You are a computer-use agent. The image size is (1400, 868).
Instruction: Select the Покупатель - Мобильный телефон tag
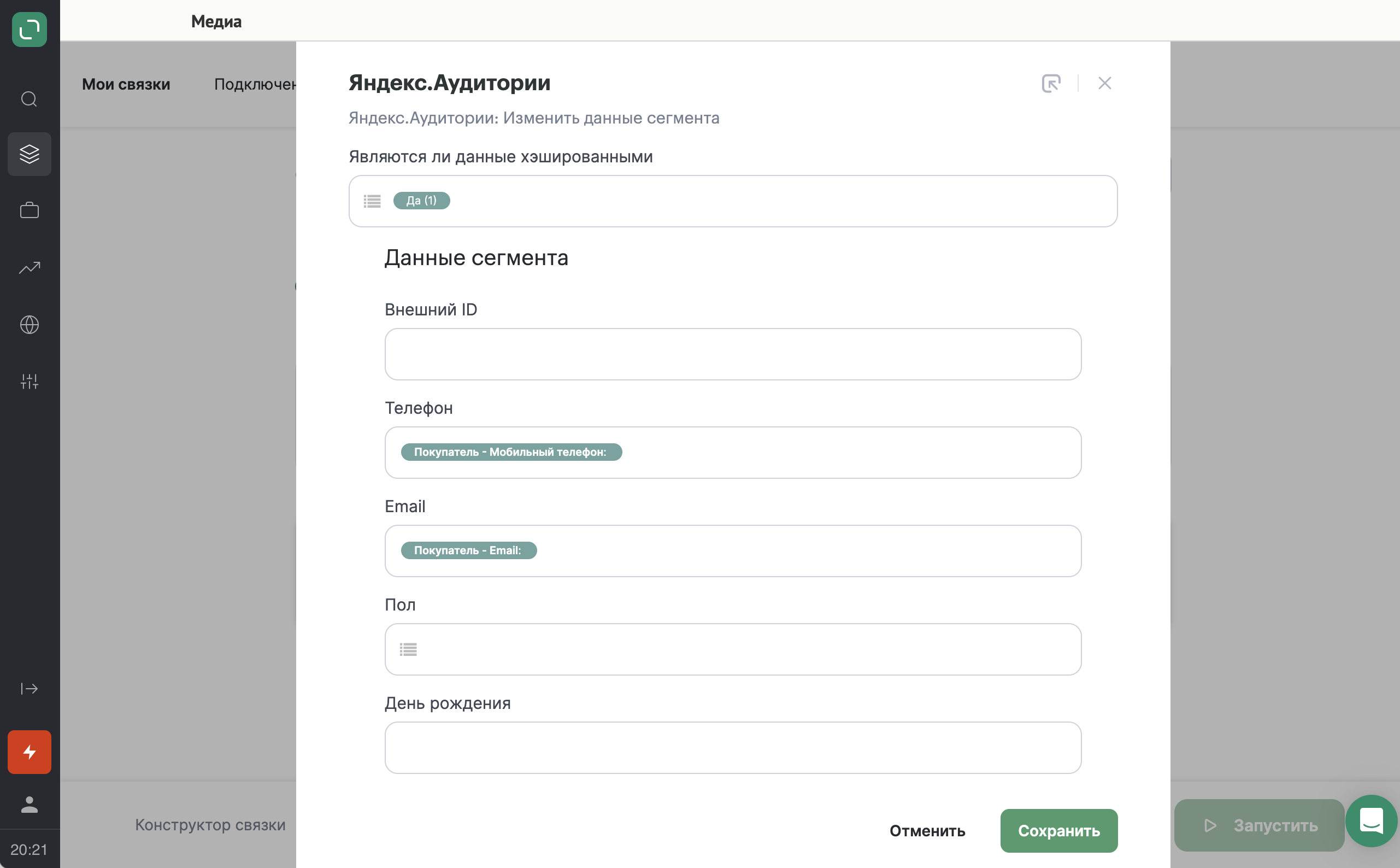click(511, 453)
